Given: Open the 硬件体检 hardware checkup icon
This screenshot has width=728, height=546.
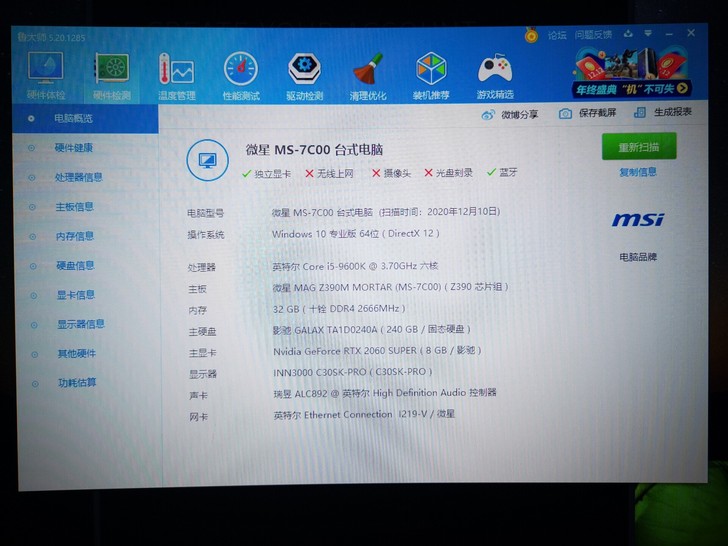Looking at the screenshot, I should [46, 75].
